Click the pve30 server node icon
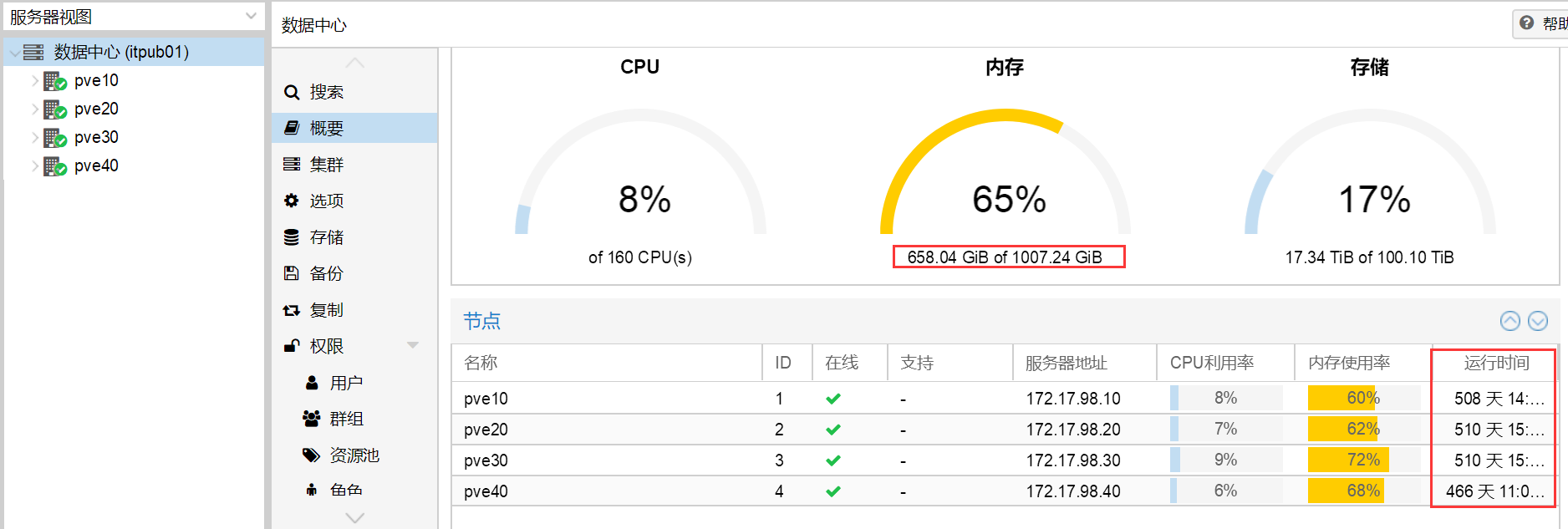The height and width of the screenshot is (529, 1568). click(x=55, y=138)
